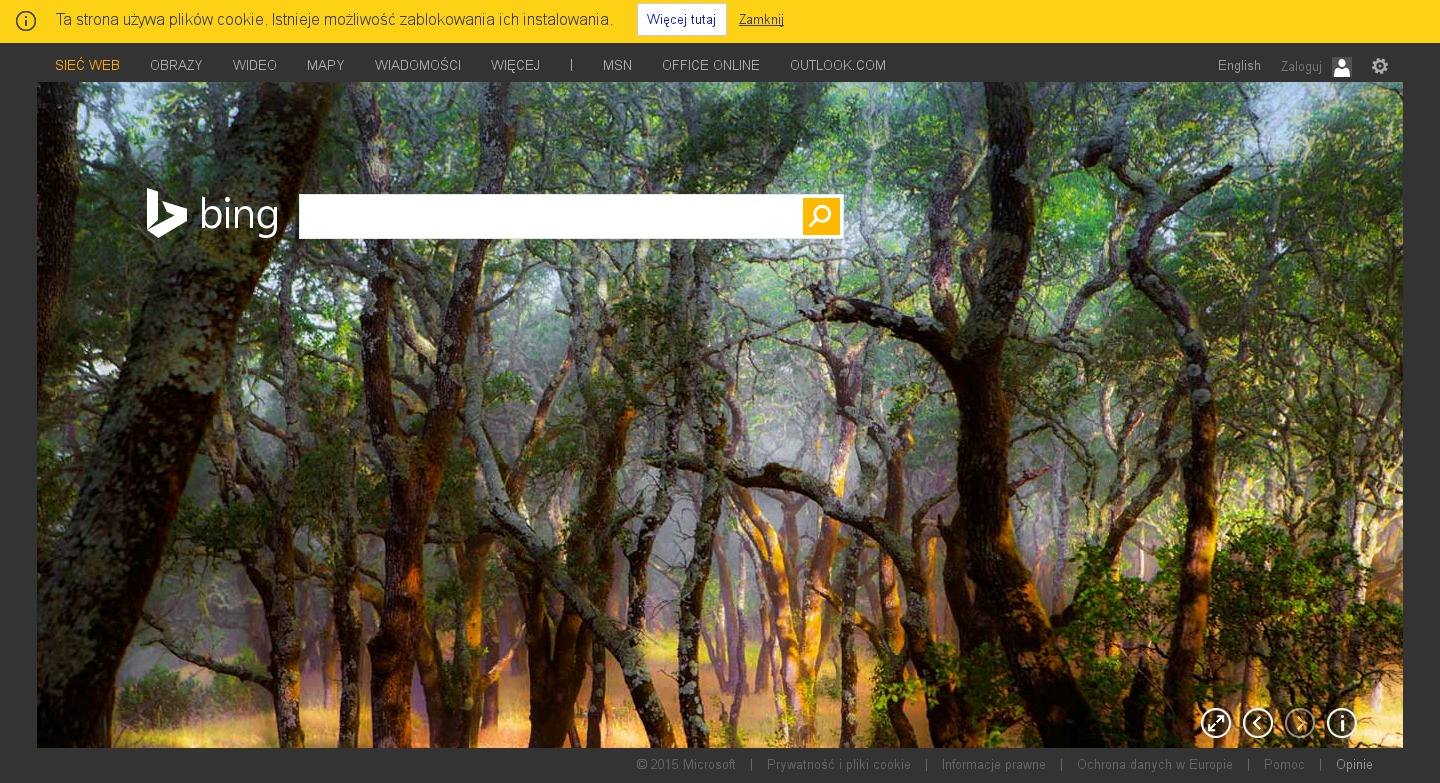The image size is (1440, 783).
Task: Show the previous background image
Action: tap(1258, 722)
